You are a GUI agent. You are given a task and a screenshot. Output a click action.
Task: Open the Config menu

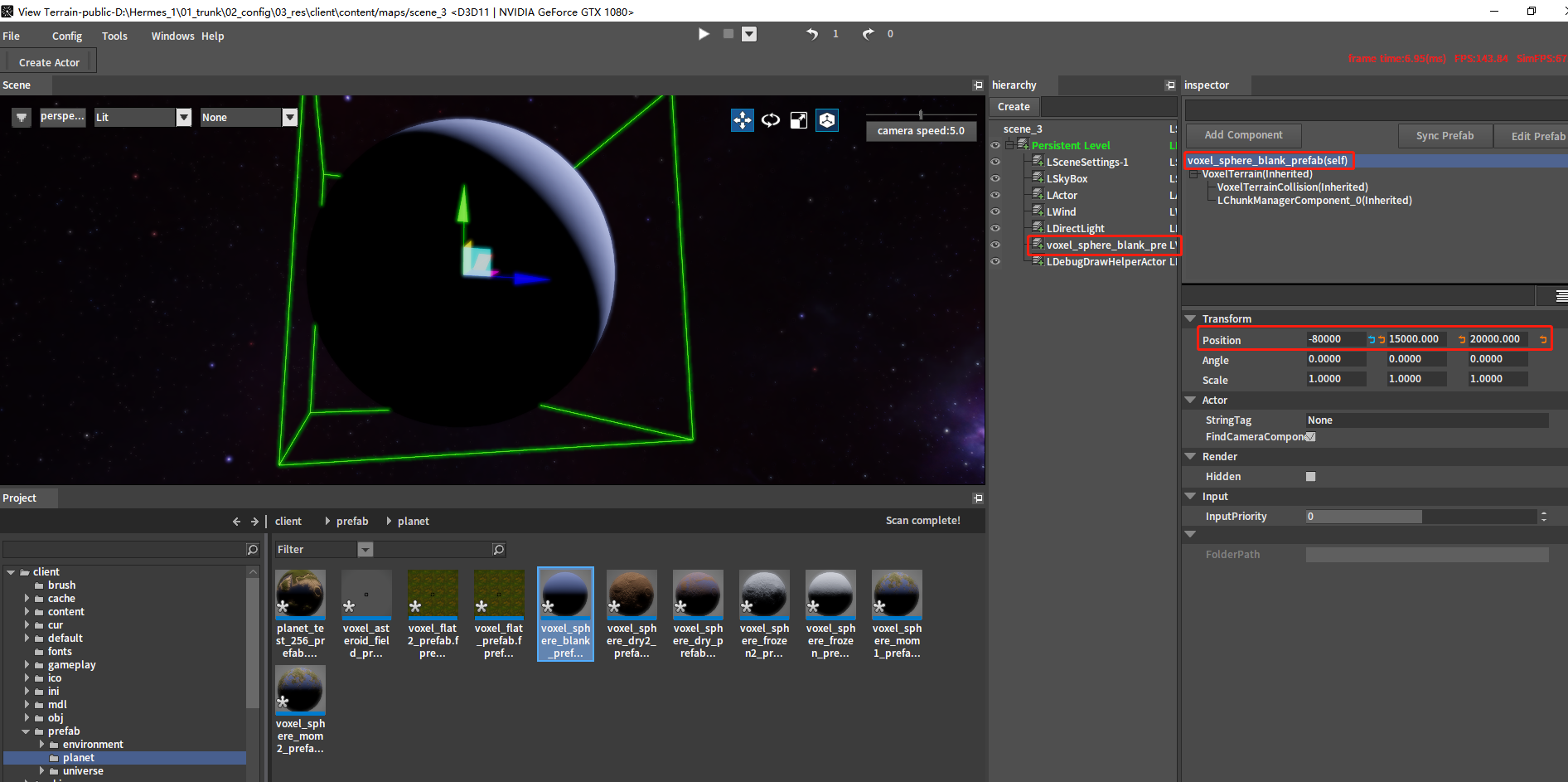(x=66, y=36)
